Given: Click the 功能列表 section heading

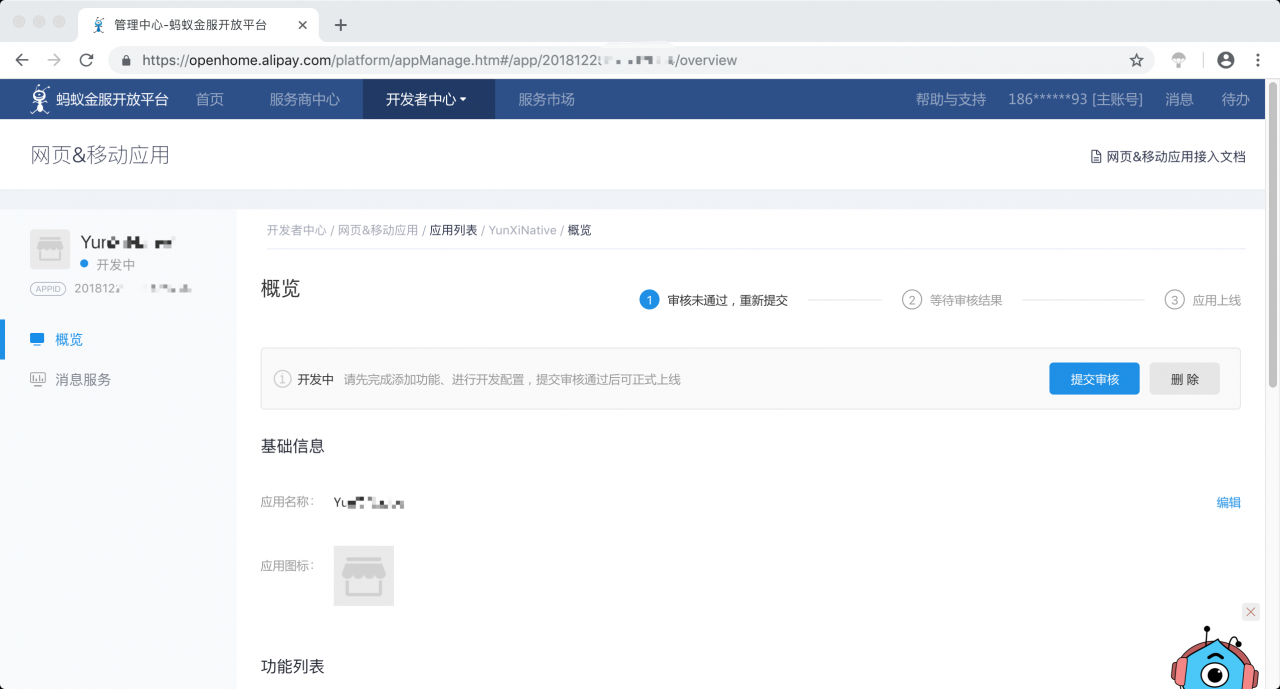Looking at the screenshot, I should coord(293,666).
